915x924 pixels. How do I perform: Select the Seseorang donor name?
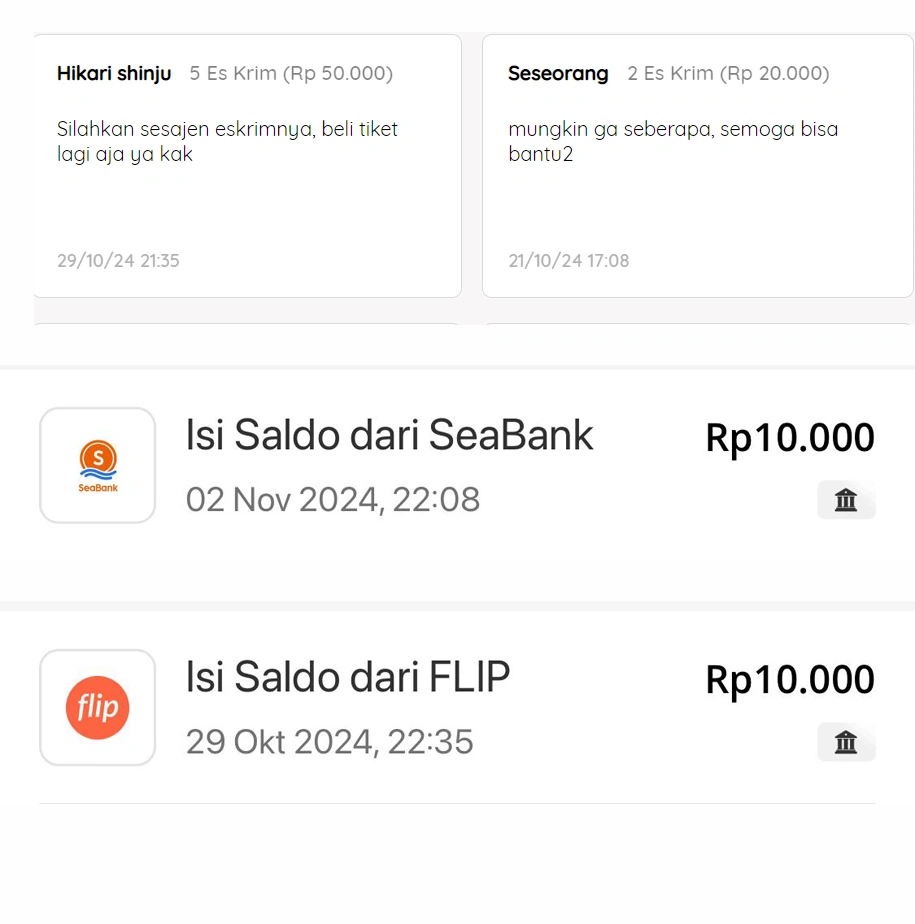(558, 73)
